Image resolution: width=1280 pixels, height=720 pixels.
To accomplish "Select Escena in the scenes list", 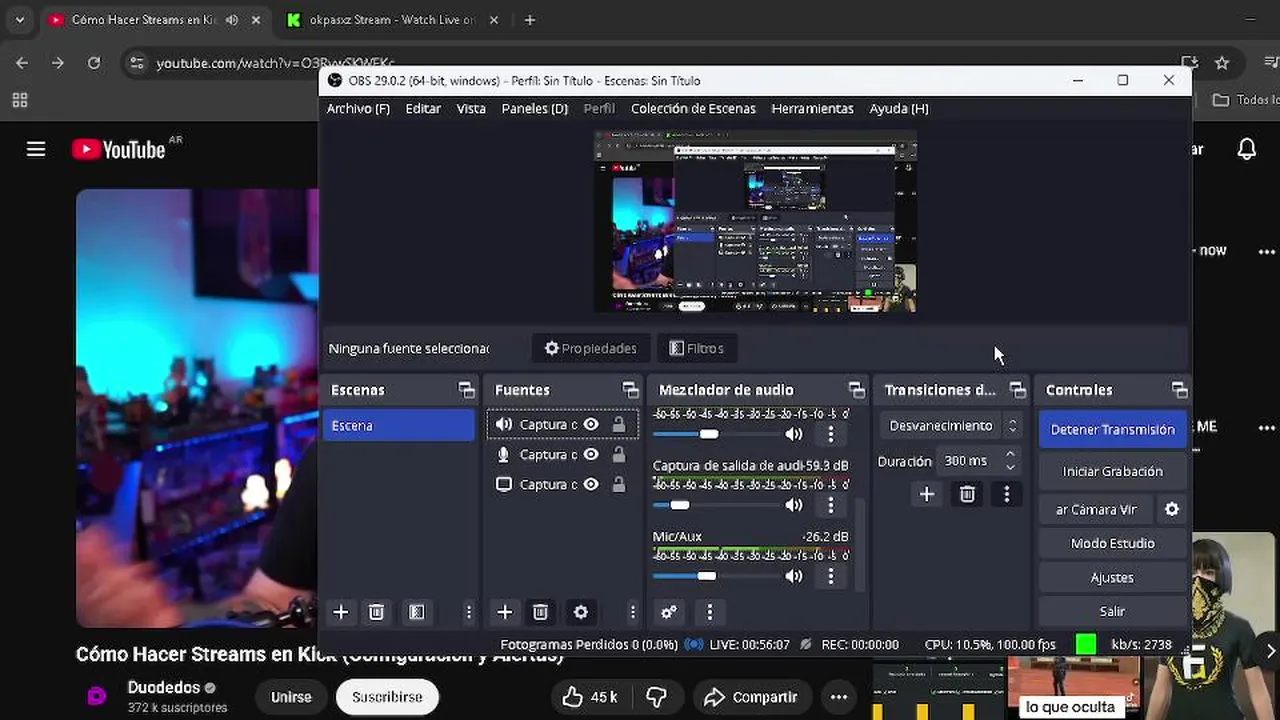I will (400, 425).
